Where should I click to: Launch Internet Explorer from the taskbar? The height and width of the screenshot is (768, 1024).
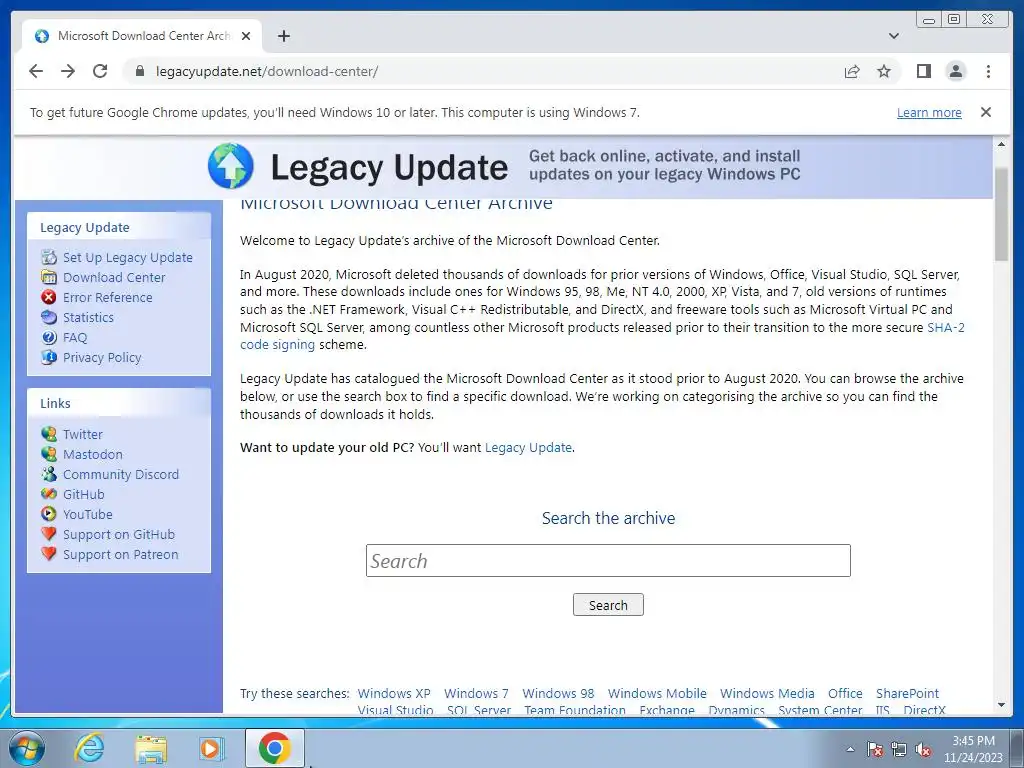[89, 748]
